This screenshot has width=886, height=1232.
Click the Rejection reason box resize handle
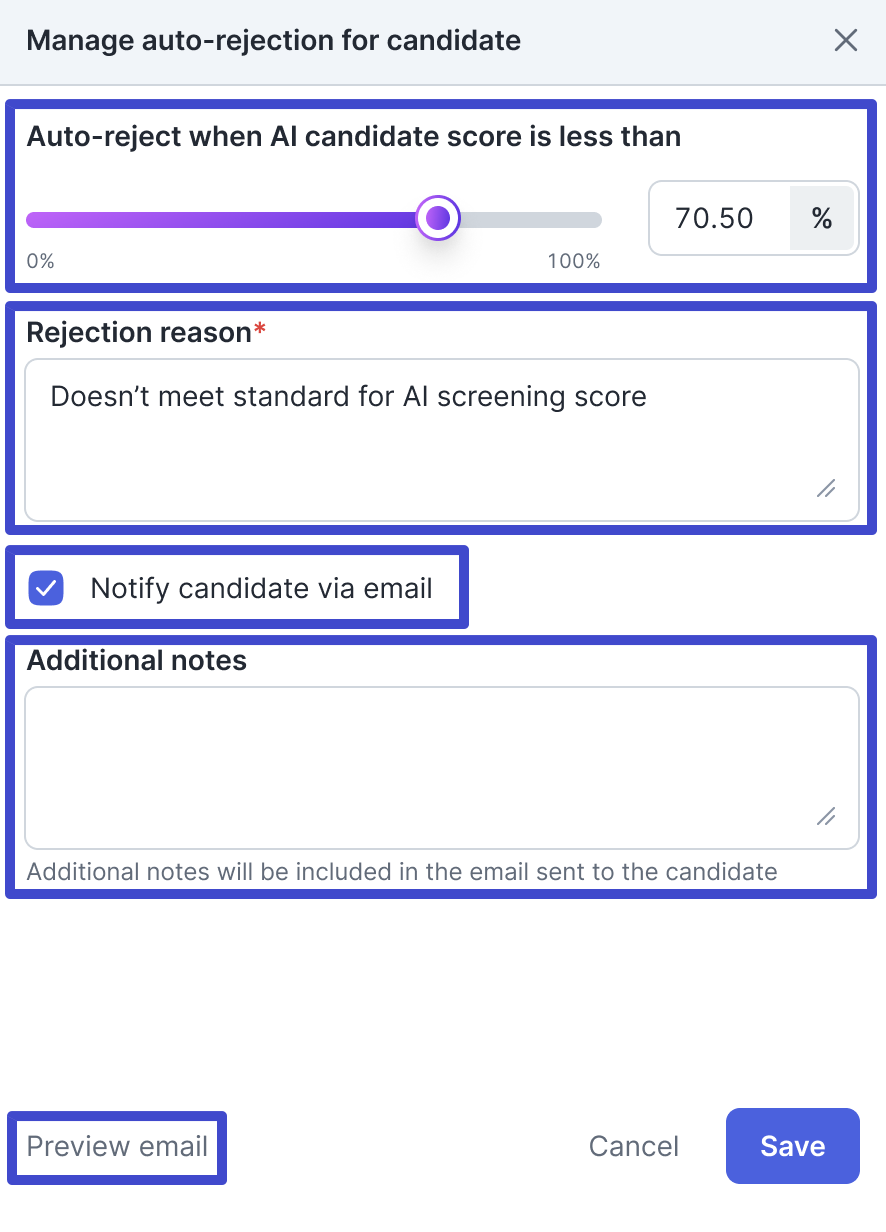(826, 488)
